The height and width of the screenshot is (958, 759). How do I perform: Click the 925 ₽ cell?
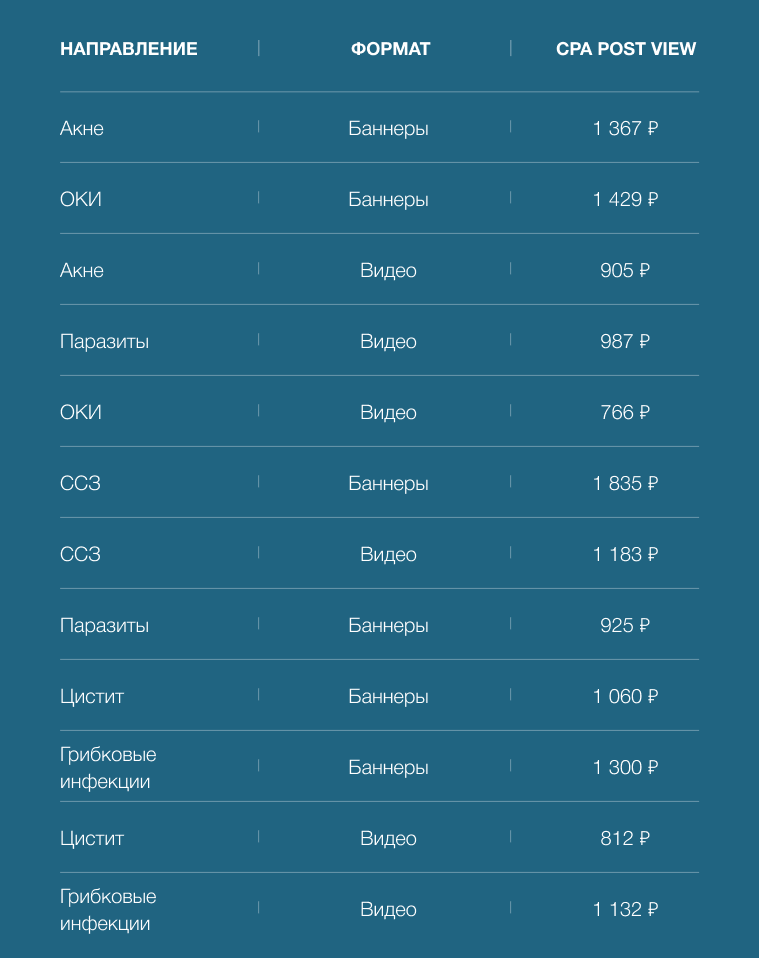pos(625,625)
